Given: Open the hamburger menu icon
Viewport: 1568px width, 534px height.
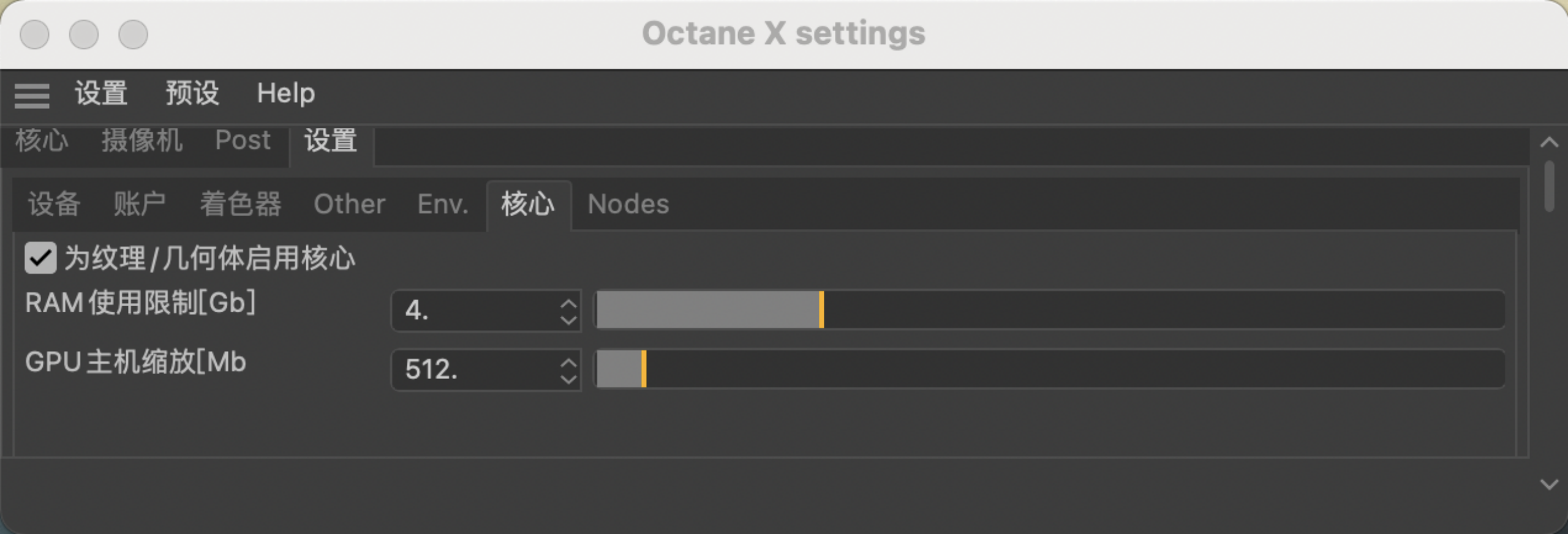Looking at the screenshot, I should (x=32, y=96).
